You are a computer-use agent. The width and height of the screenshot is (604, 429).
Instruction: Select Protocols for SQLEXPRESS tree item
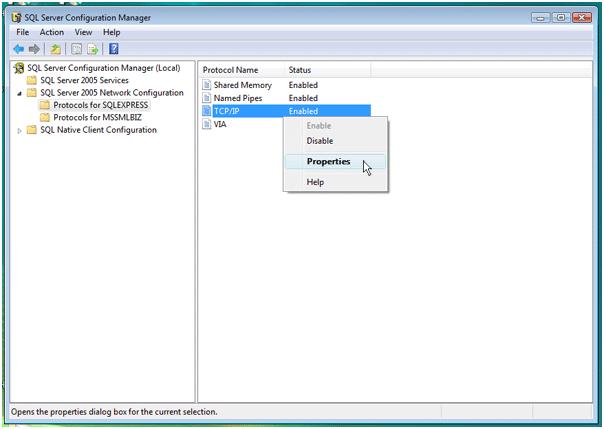[x=101, y=105]
